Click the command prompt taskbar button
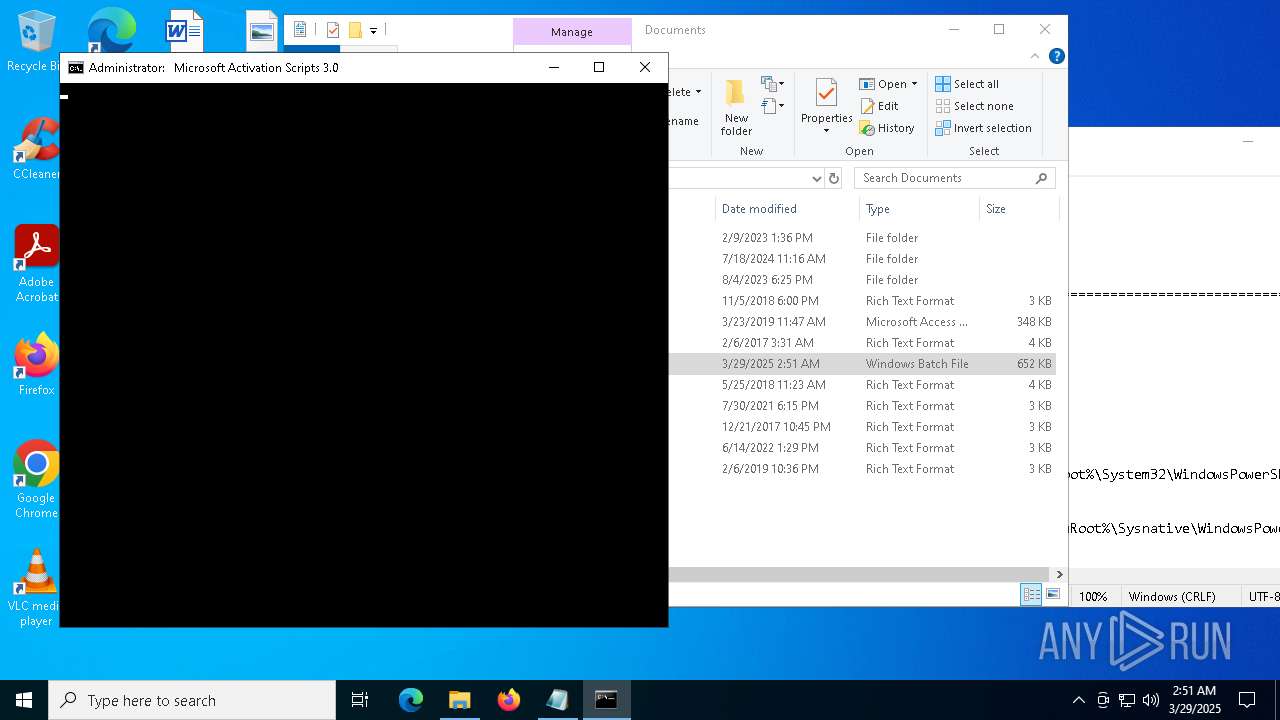 pos(606,700)
